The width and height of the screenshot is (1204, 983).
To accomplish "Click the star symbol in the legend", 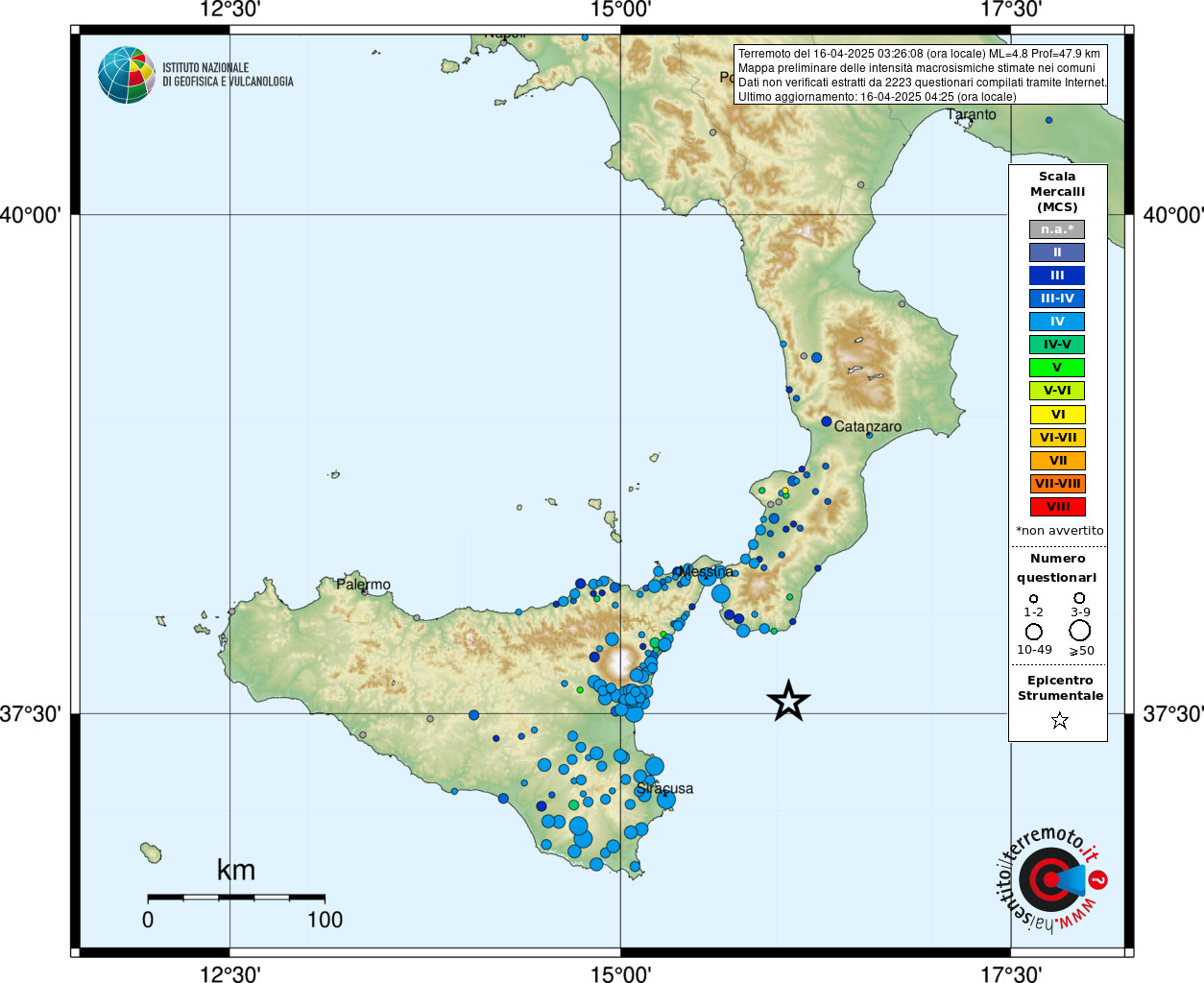I will coord(1059,720).
